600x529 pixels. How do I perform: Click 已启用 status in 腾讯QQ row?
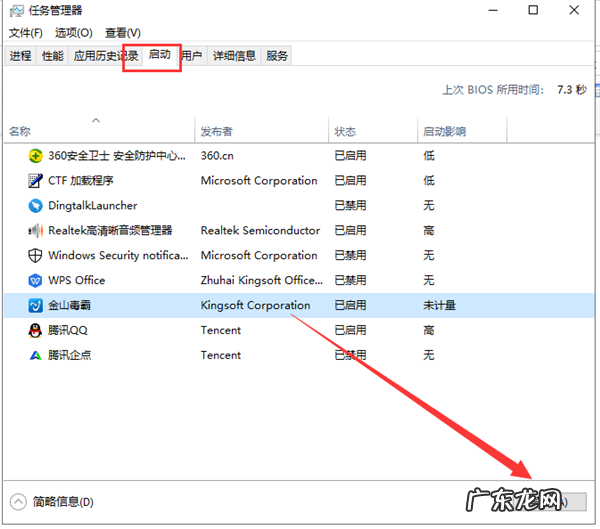(x=350, y=330)
